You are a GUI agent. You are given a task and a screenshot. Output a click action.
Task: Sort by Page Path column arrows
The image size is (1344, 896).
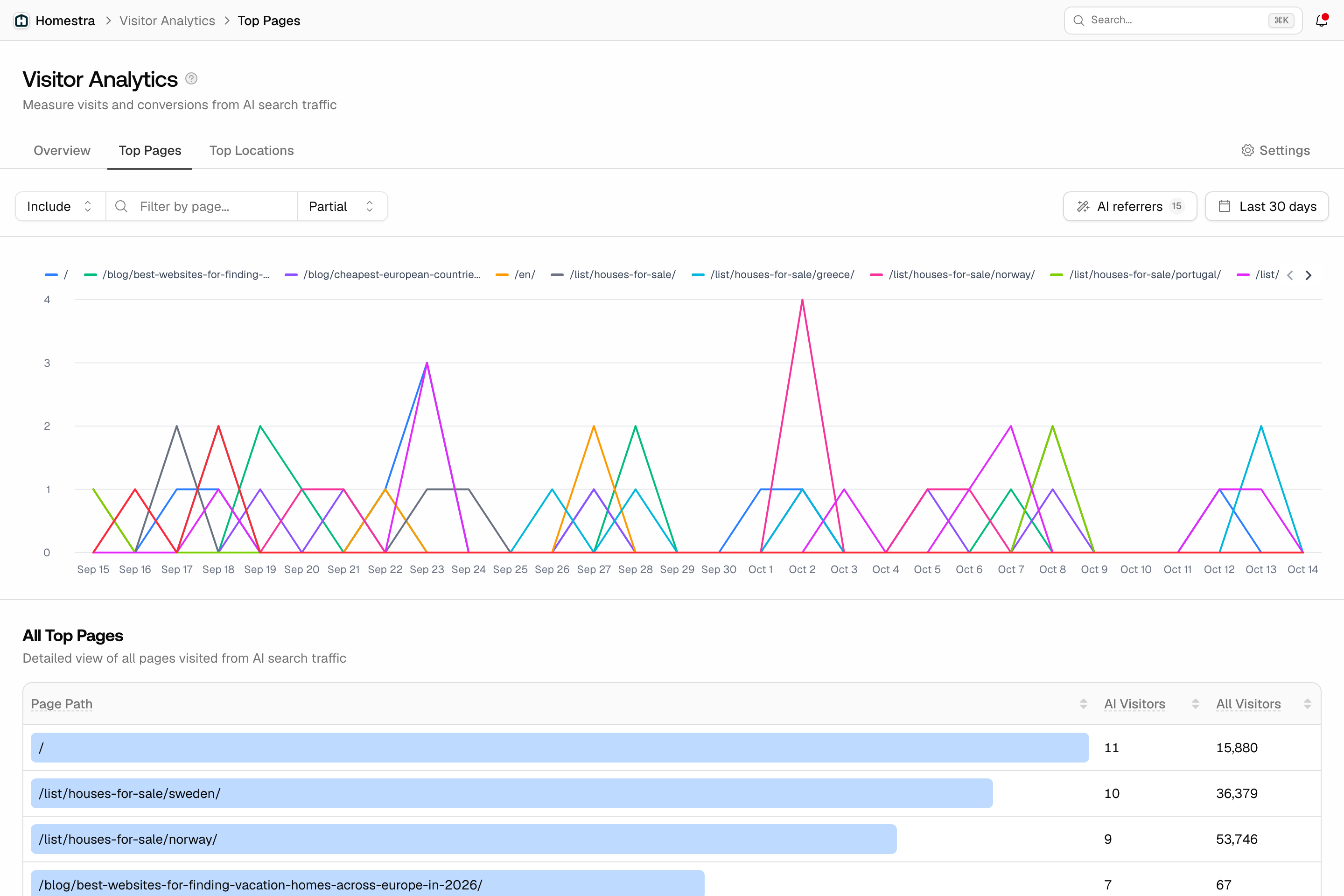pyautogui.click(x=1084, y=704)
